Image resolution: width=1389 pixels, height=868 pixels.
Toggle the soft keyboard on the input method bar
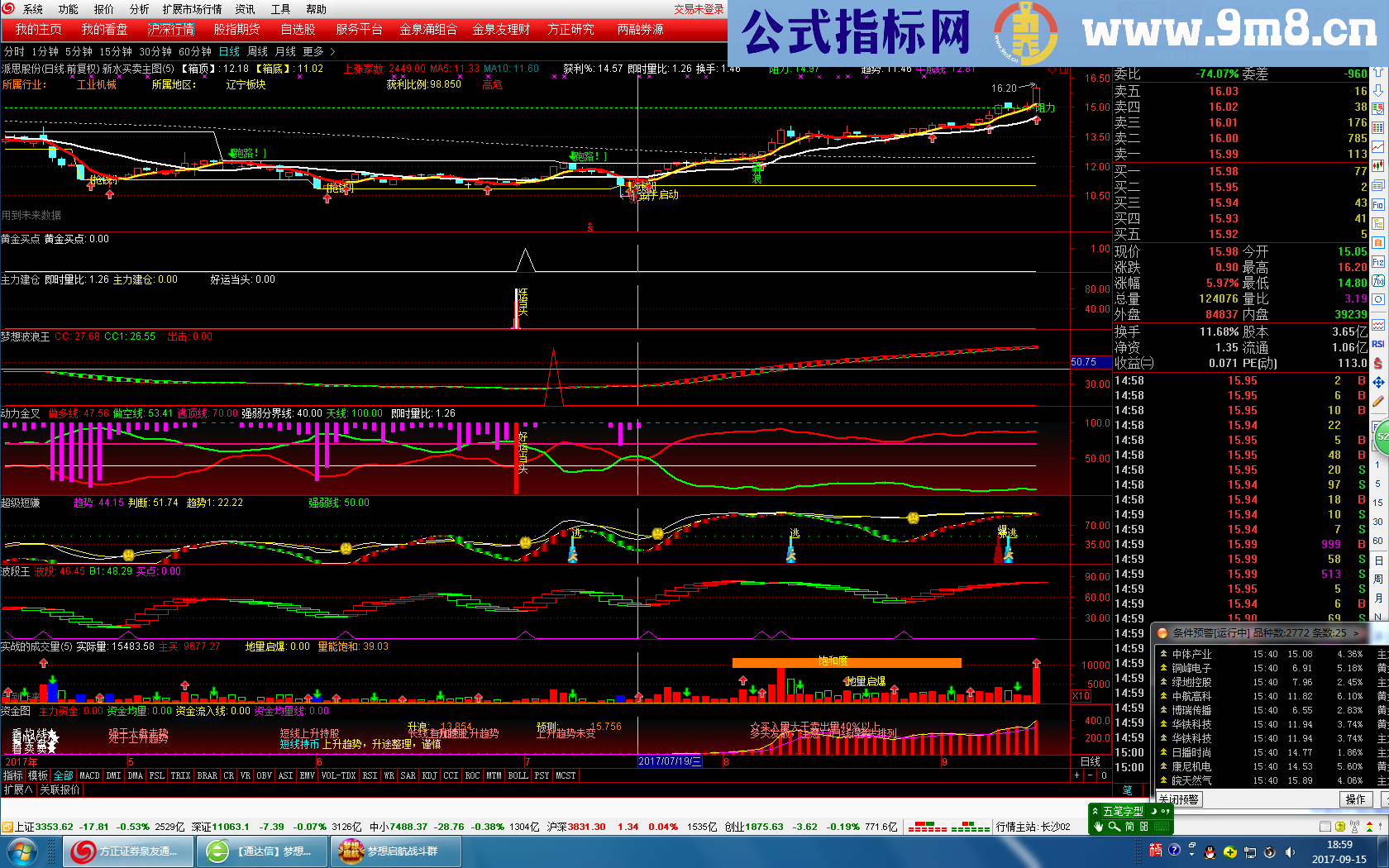1162,827
